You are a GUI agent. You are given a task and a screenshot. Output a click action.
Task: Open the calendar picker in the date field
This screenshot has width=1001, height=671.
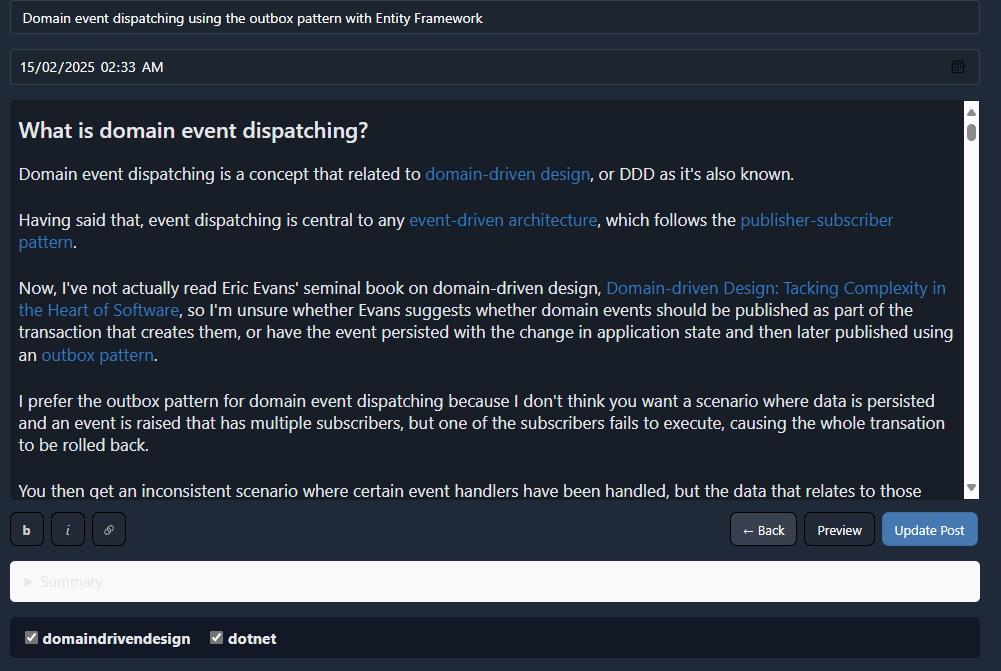958,67
